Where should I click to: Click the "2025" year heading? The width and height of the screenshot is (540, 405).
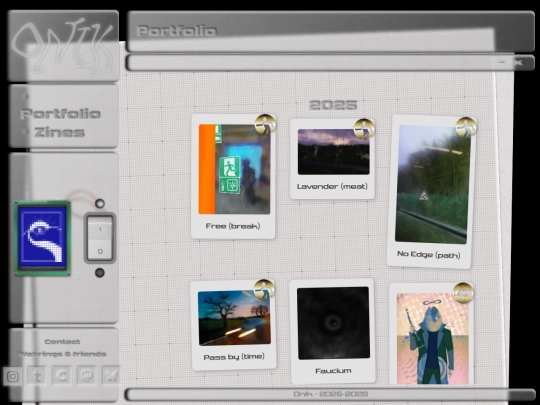tap(333, 105)
